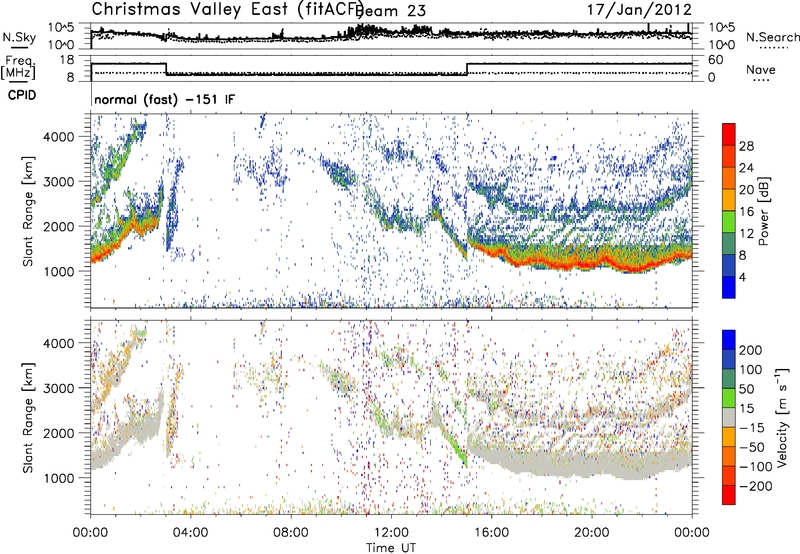Click the '-50' velocity scale value
Screen dimensions: 800x554
(x=752, y=447)
